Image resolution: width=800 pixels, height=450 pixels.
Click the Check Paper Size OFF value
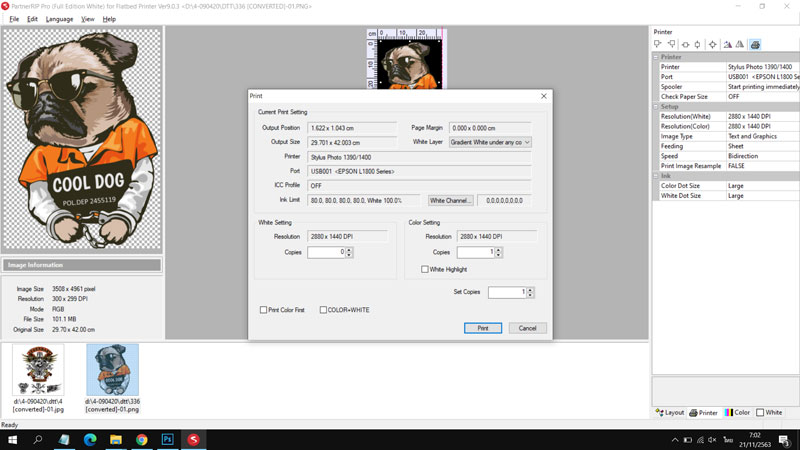[733, 96]
